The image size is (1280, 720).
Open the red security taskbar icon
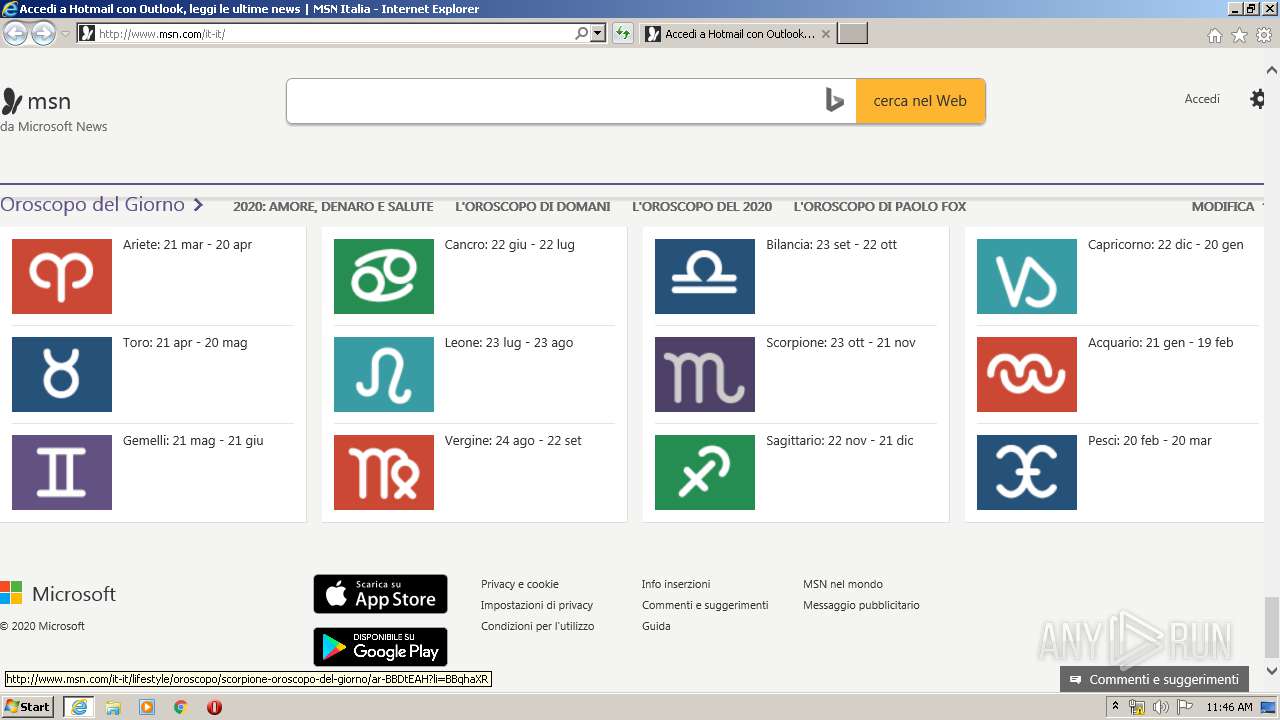click(214, 707)
